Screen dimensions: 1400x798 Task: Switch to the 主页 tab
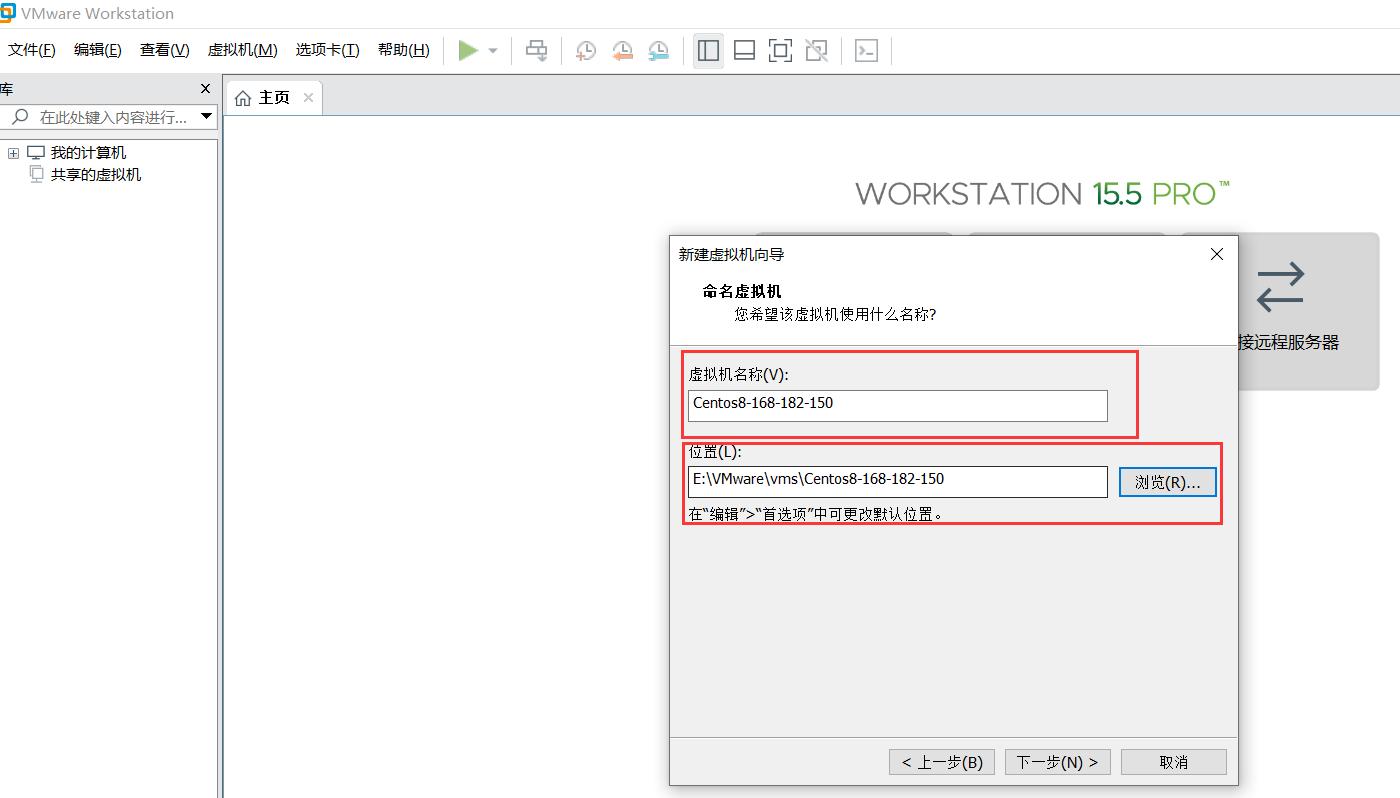(271, 96)
